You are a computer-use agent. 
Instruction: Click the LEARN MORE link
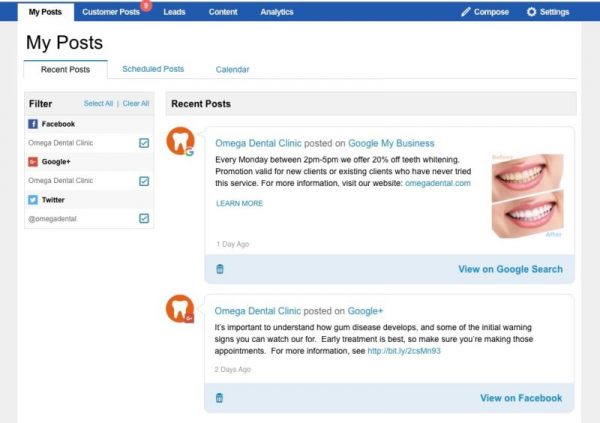click(239, 203)
